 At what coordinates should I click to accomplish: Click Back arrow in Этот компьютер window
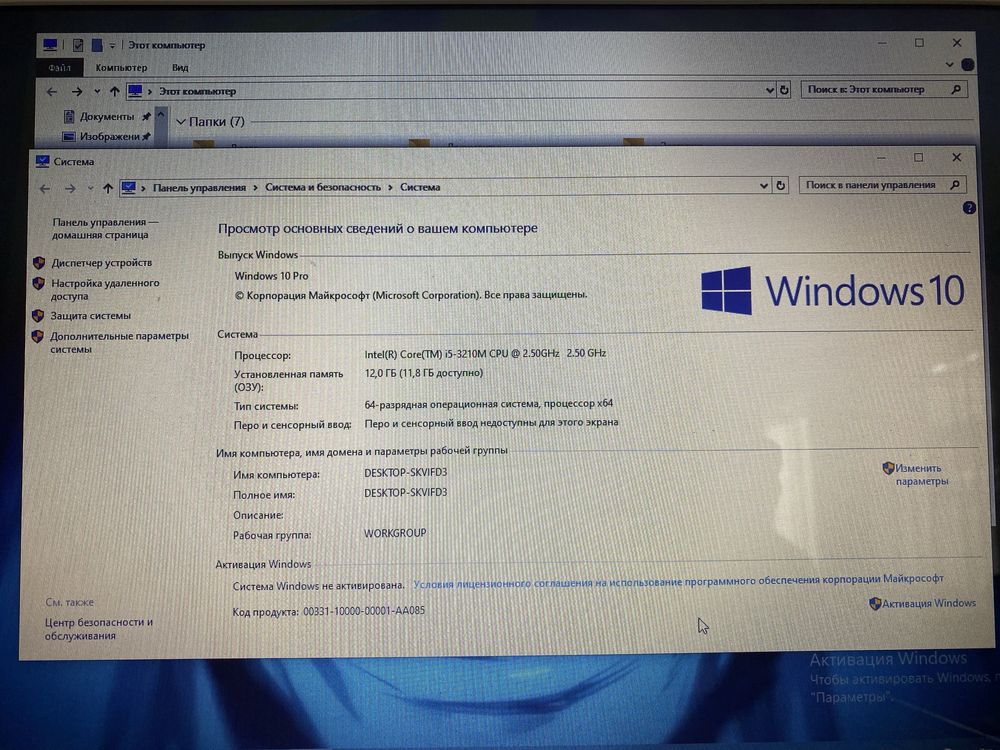[52, 92]
